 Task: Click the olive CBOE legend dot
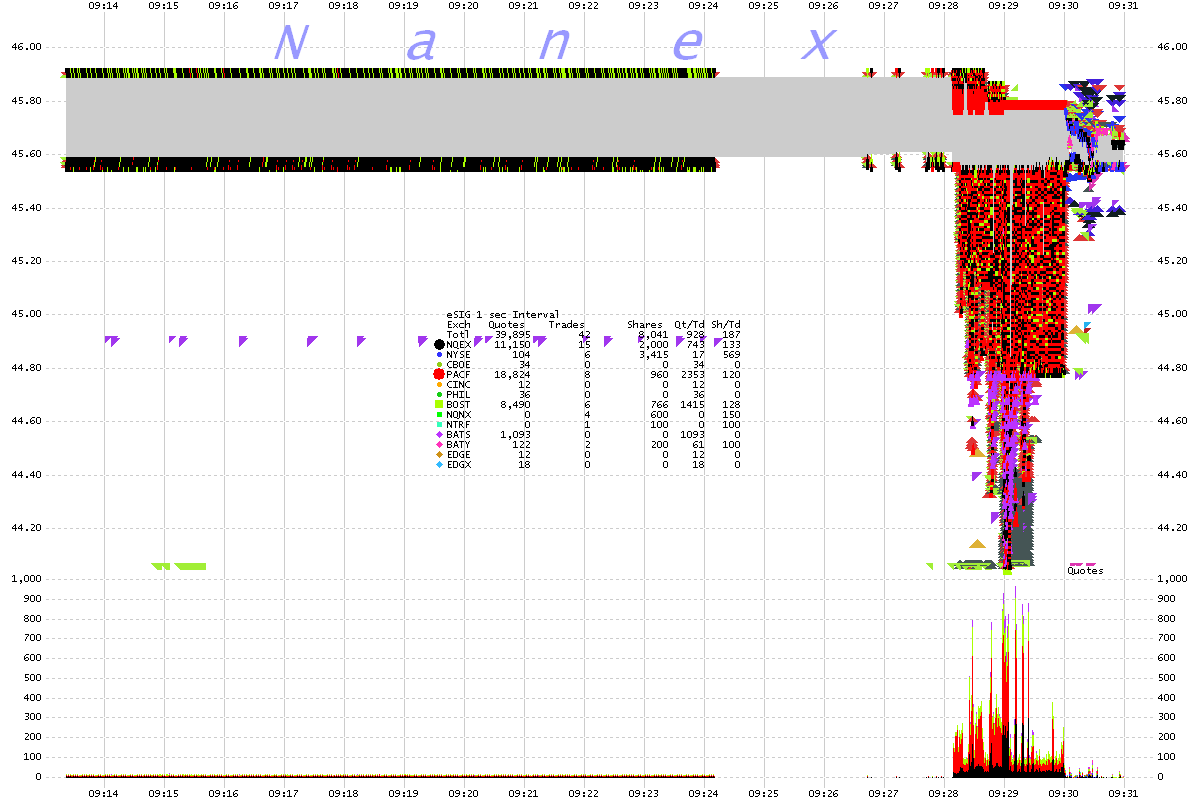(x=439, y=364)
